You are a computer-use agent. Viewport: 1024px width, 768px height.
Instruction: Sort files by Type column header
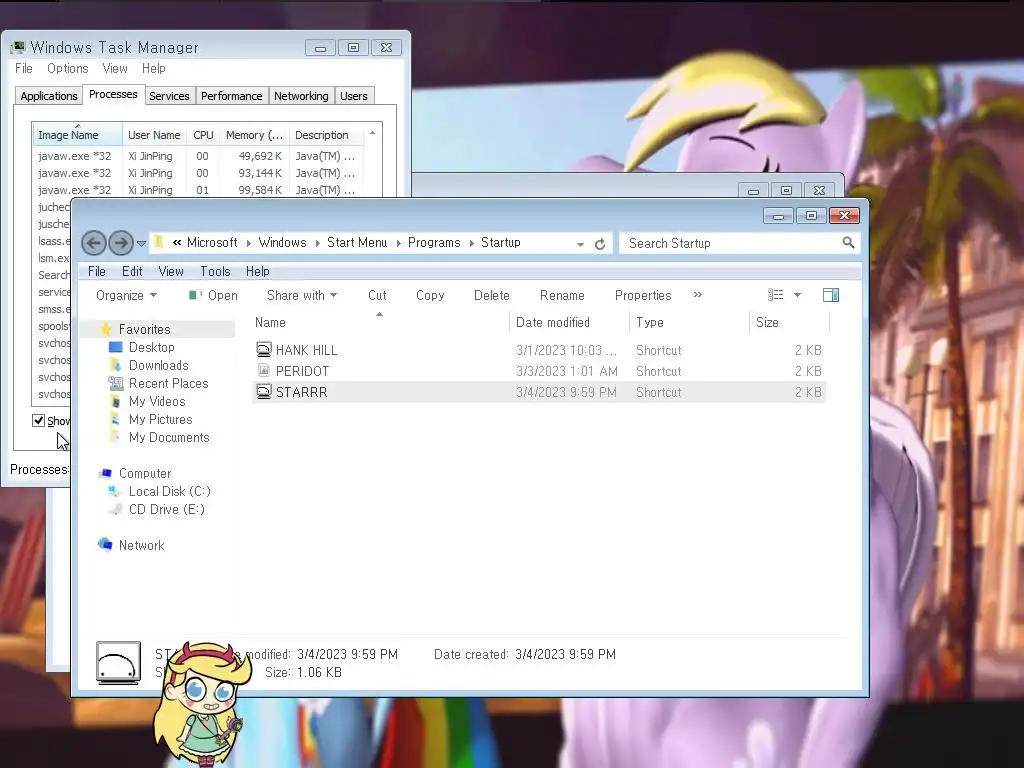tap(649, 323)
